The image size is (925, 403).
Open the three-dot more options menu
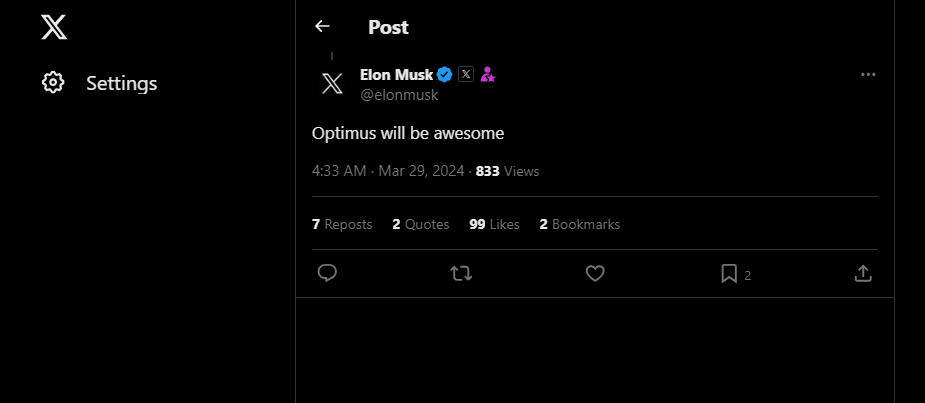(x=868, y=75)
